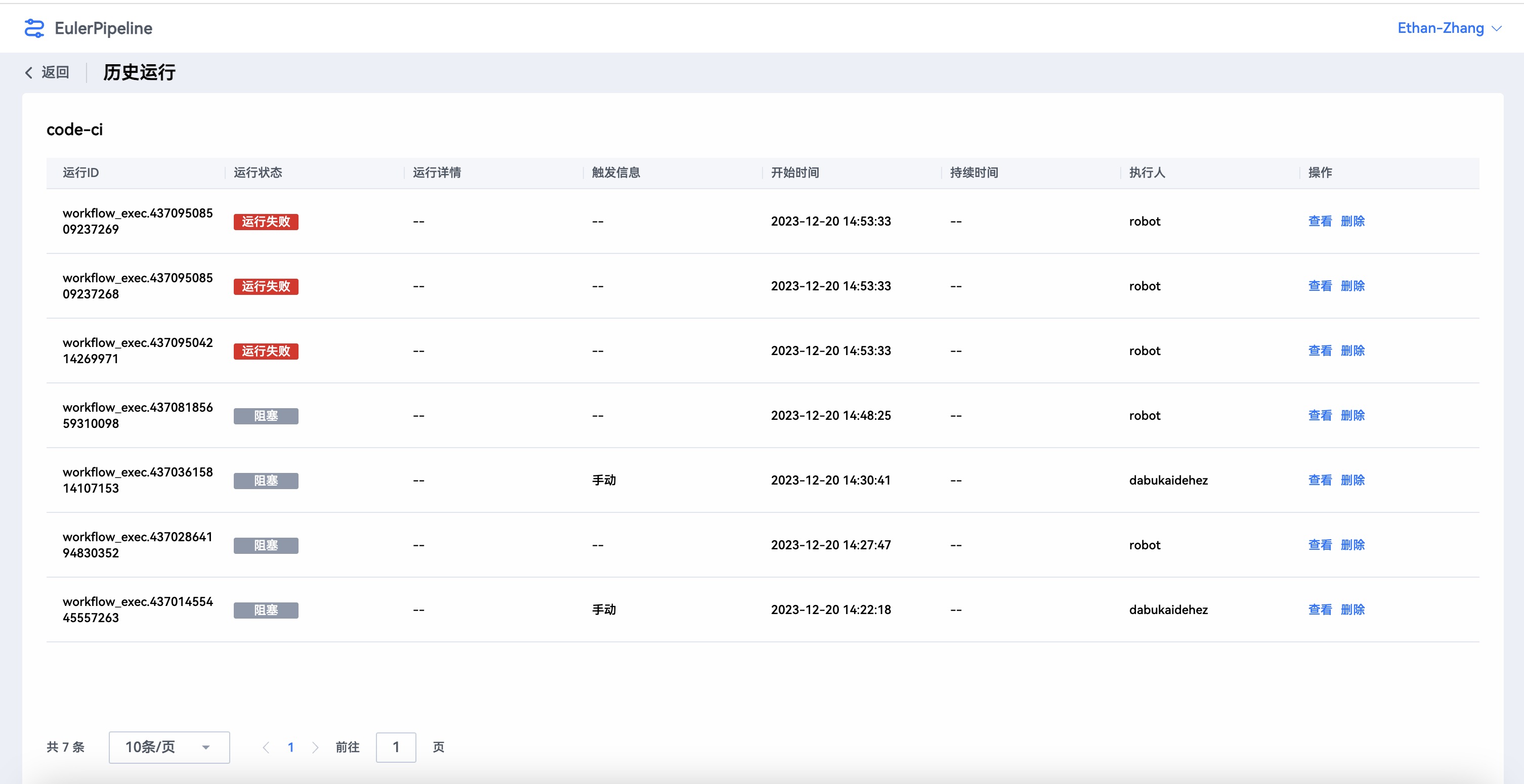Click the back arrow icon beside 返回
This screenshot has width=1524, height=784.
[28, 73]
